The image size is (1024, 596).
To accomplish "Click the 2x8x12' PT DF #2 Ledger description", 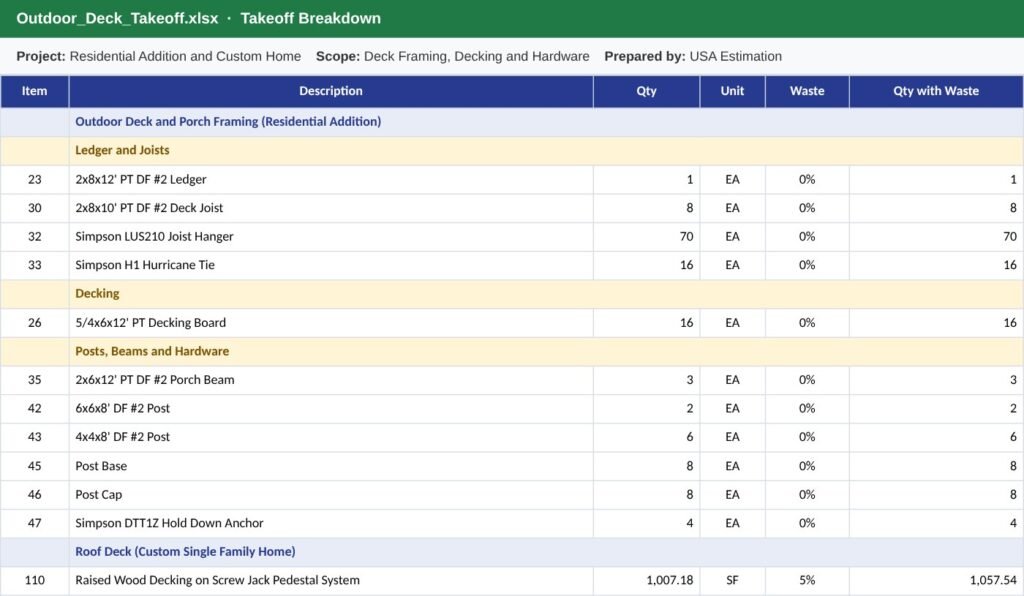I will 331,180.
